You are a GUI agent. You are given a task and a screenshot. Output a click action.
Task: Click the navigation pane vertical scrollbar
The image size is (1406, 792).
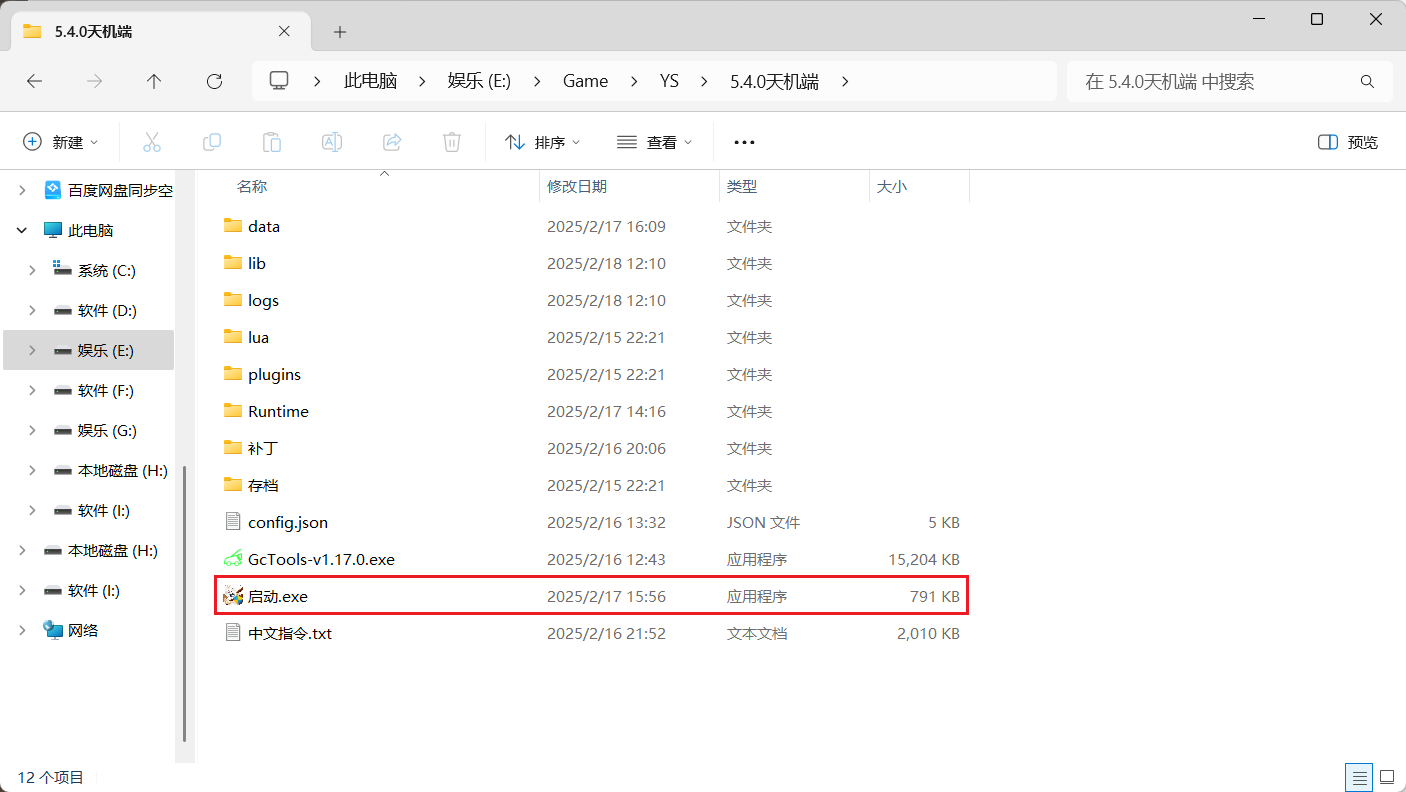(x=184, y=603)
